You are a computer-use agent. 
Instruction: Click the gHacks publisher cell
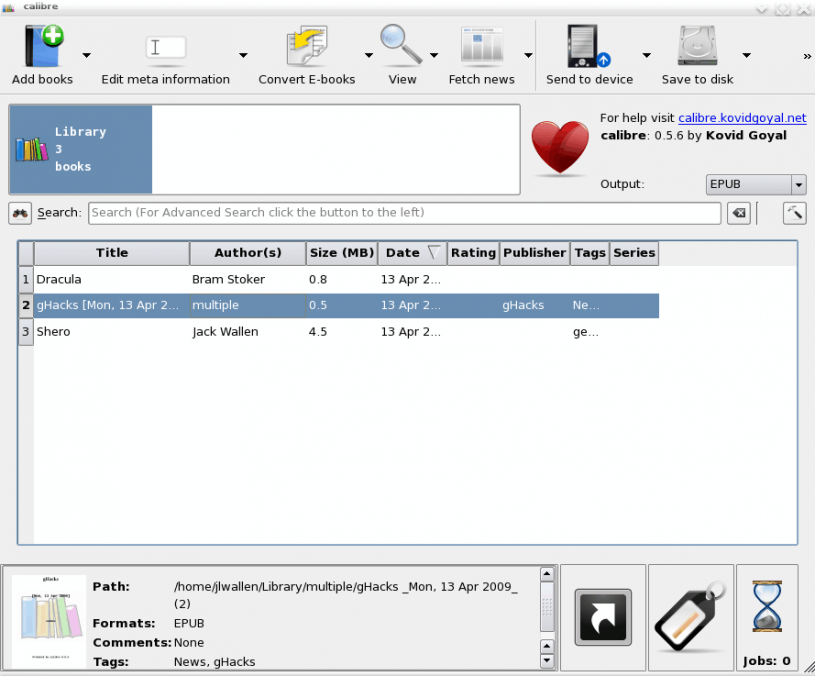(x=535, y=306)
